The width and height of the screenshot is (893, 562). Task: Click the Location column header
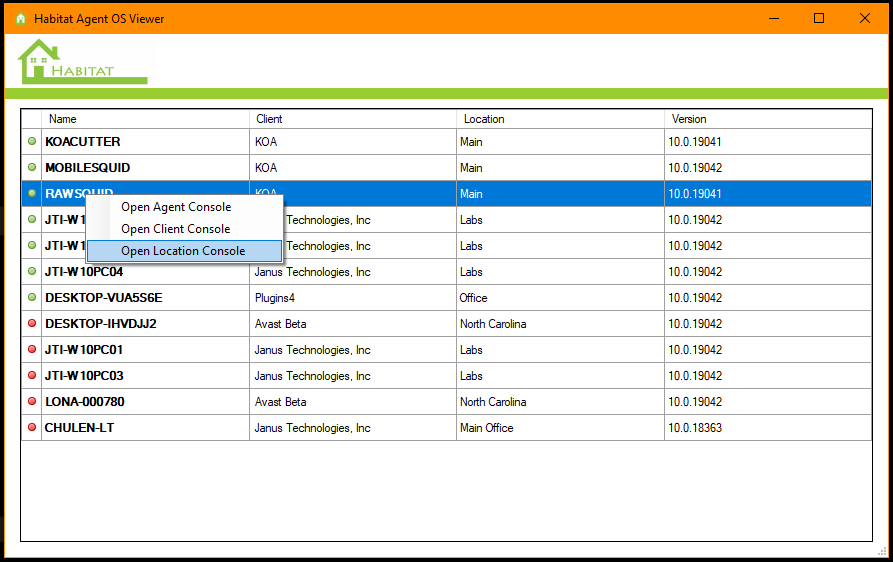pyautogui.click(x=484, y=119)
